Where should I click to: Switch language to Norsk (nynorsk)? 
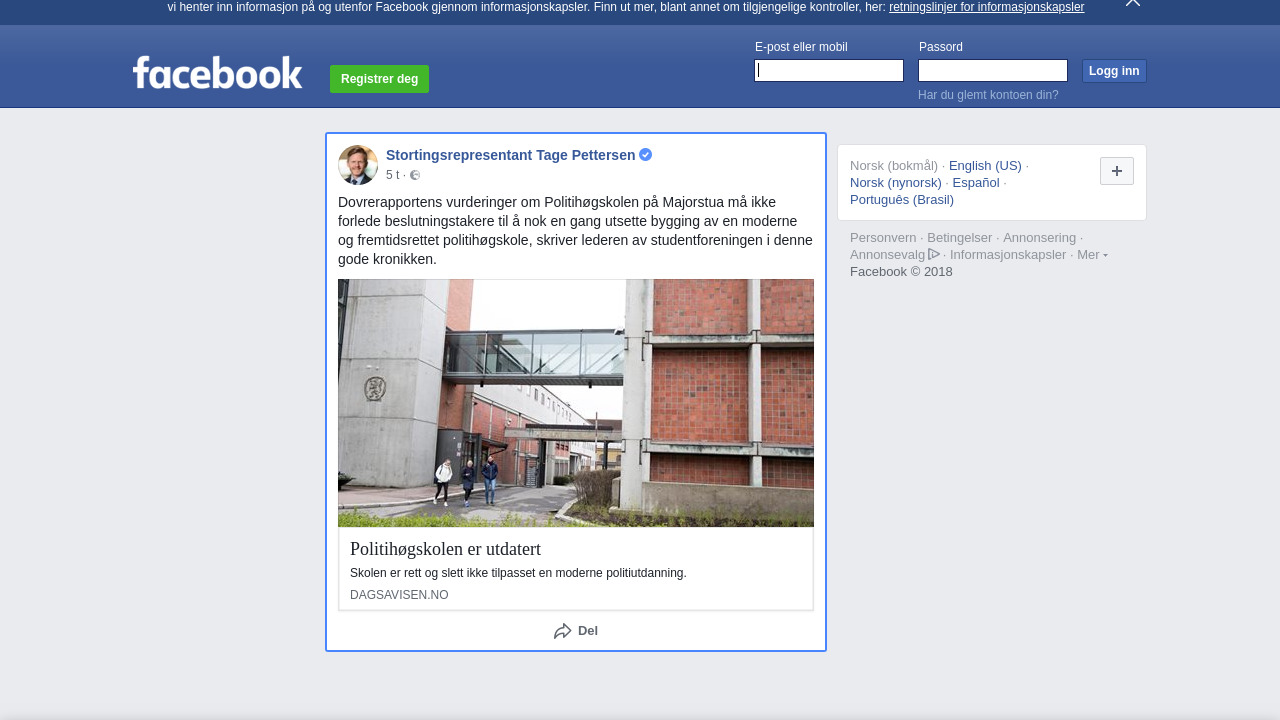[896, 183]
